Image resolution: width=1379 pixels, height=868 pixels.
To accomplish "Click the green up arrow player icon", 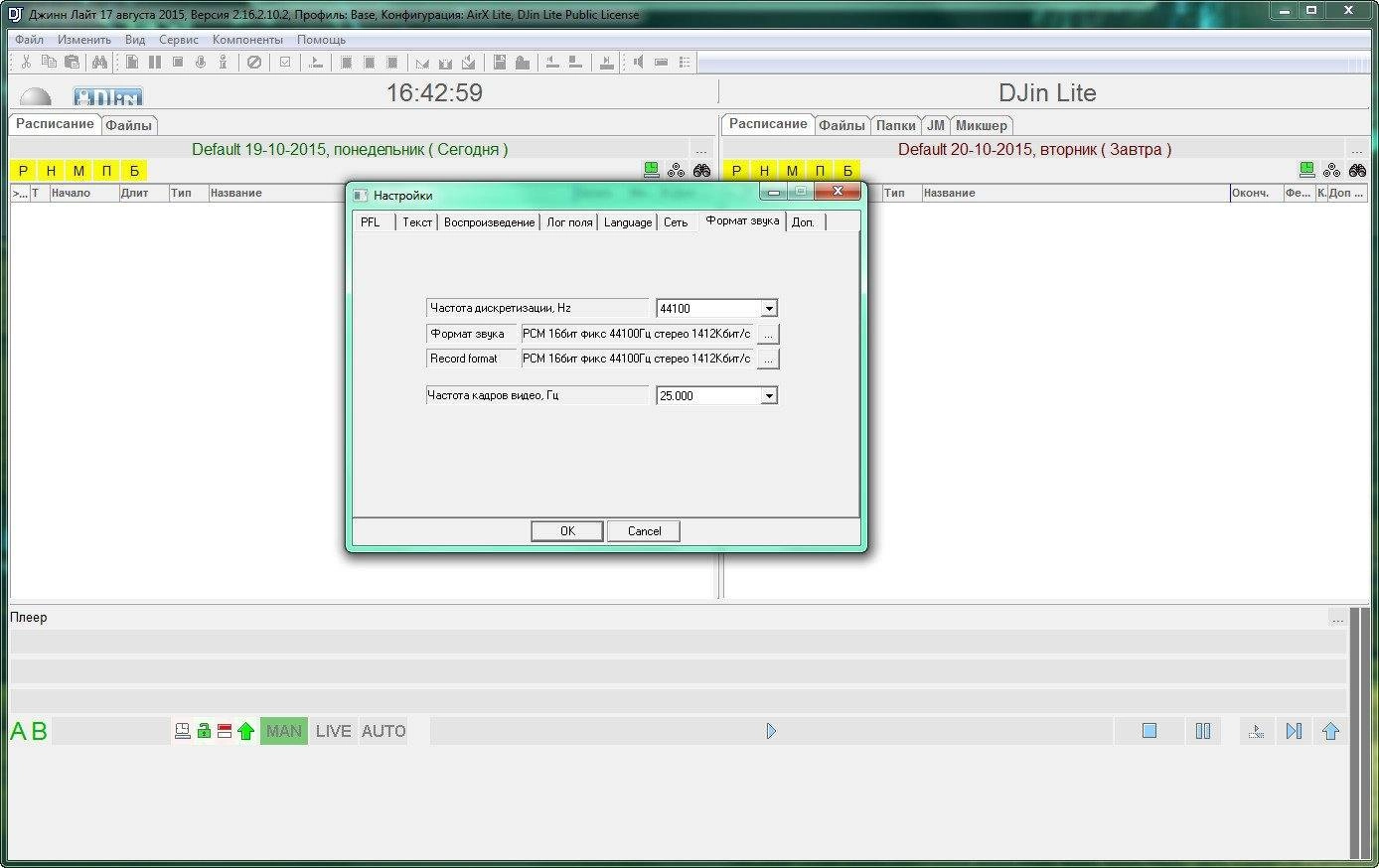I will coord(246,731).
